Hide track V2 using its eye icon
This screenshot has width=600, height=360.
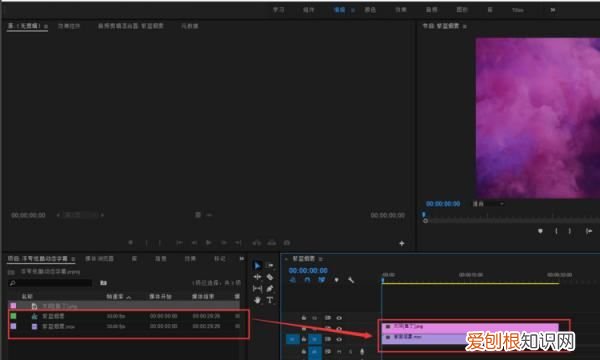coord(339,328)
